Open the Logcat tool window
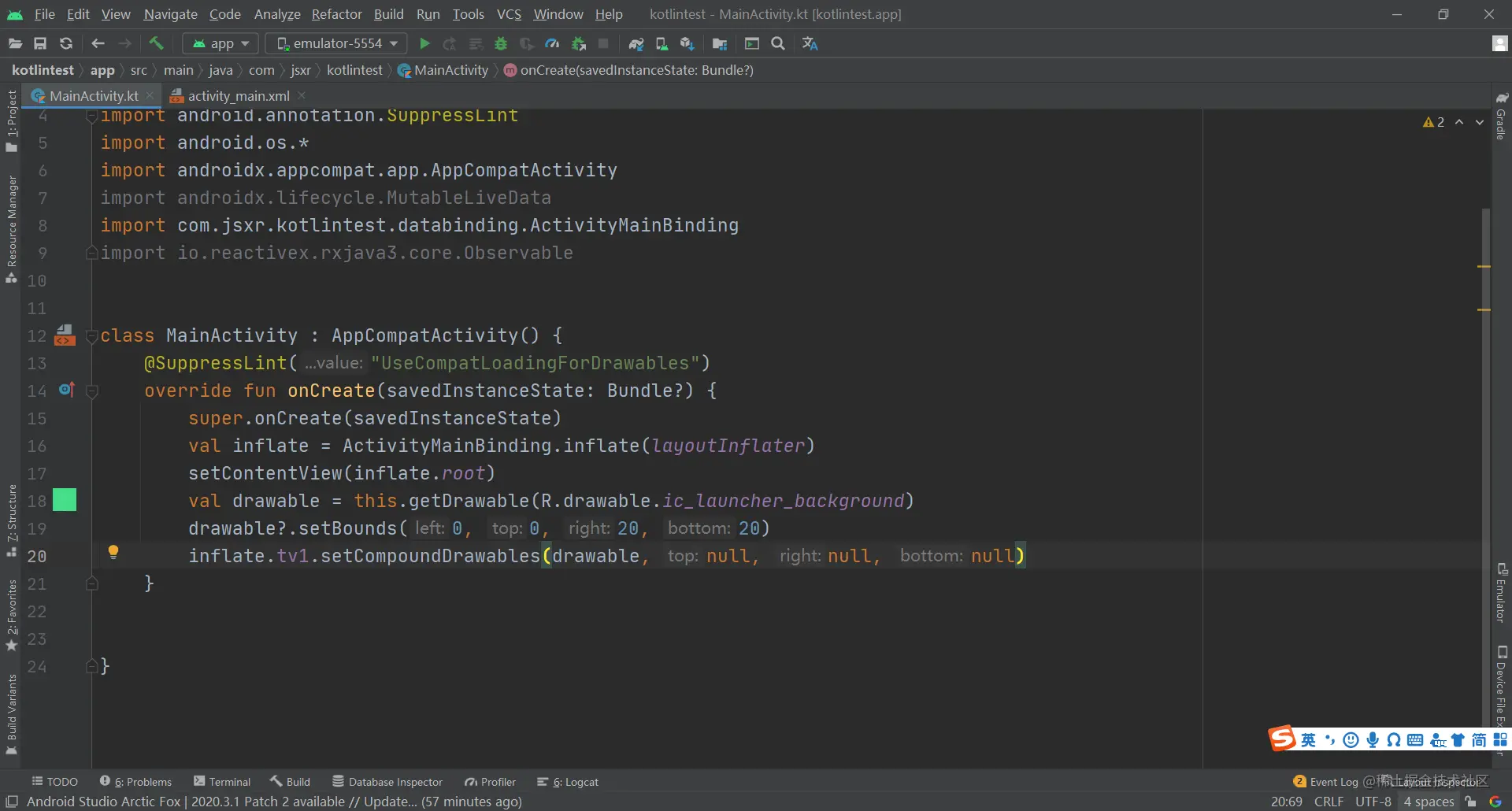 pos(568,782)
